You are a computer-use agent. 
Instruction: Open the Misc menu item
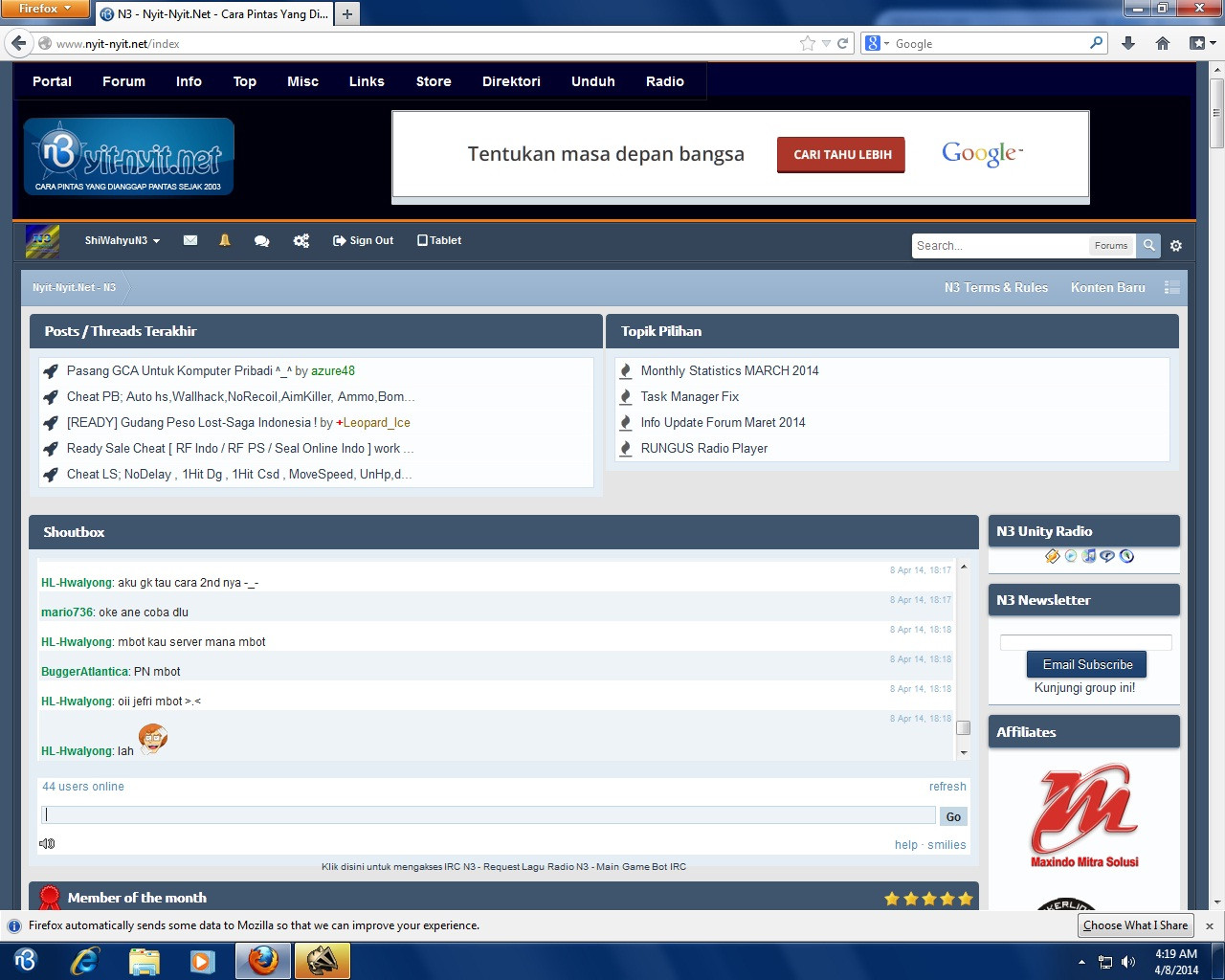302,81
